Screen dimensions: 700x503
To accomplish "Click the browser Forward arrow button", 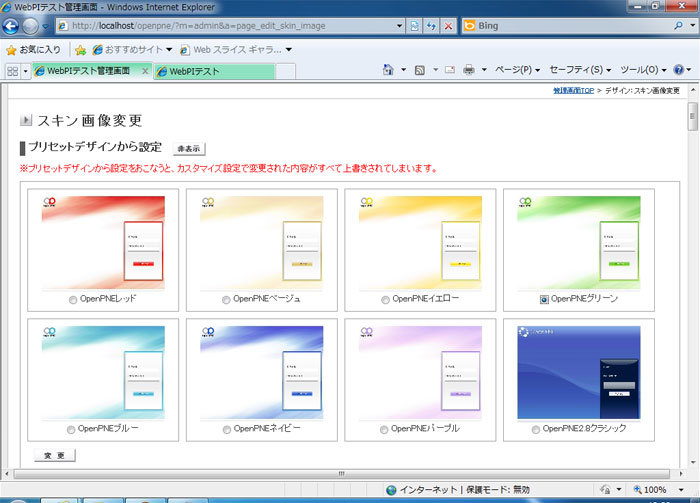I will (30, 26).
